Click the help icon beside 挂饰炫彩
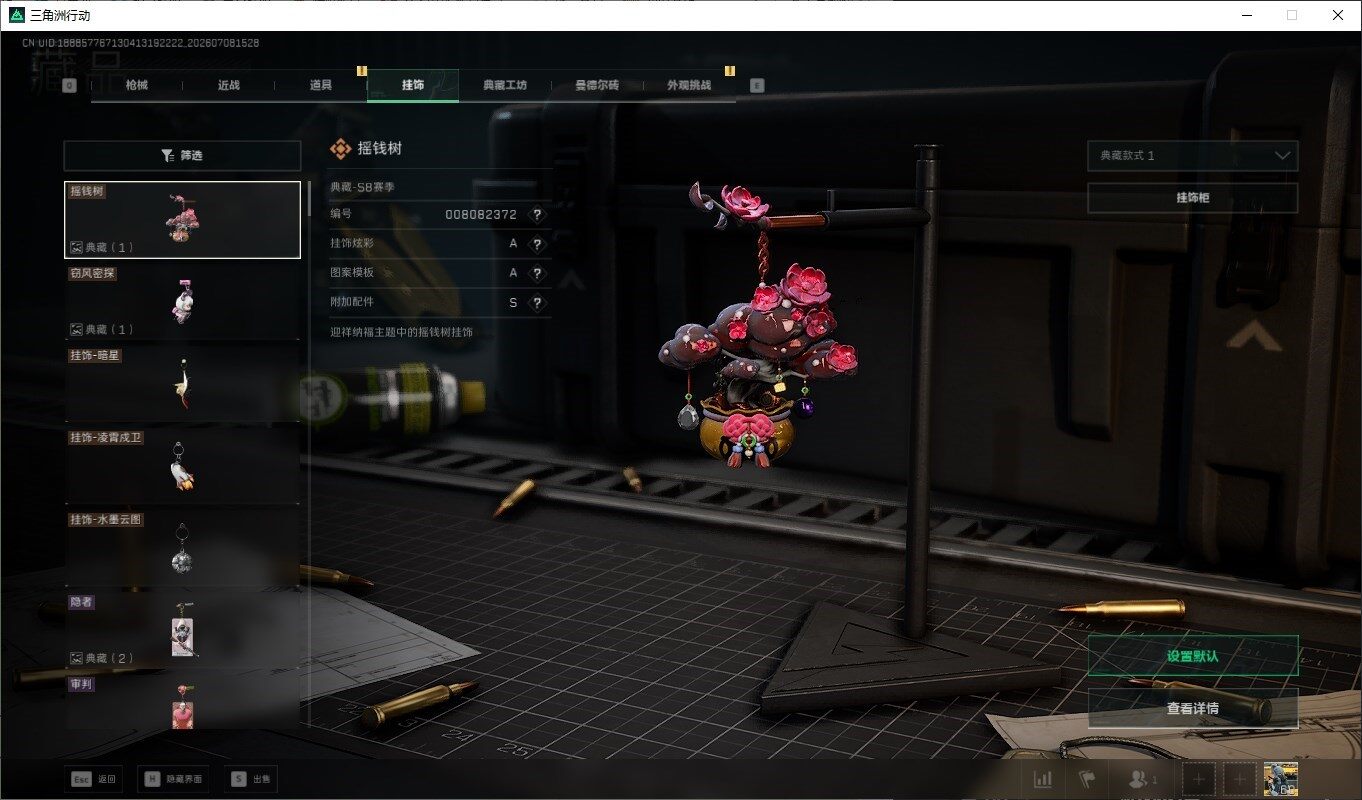Screen dimensions: 1362x800 tap(537, 244)
